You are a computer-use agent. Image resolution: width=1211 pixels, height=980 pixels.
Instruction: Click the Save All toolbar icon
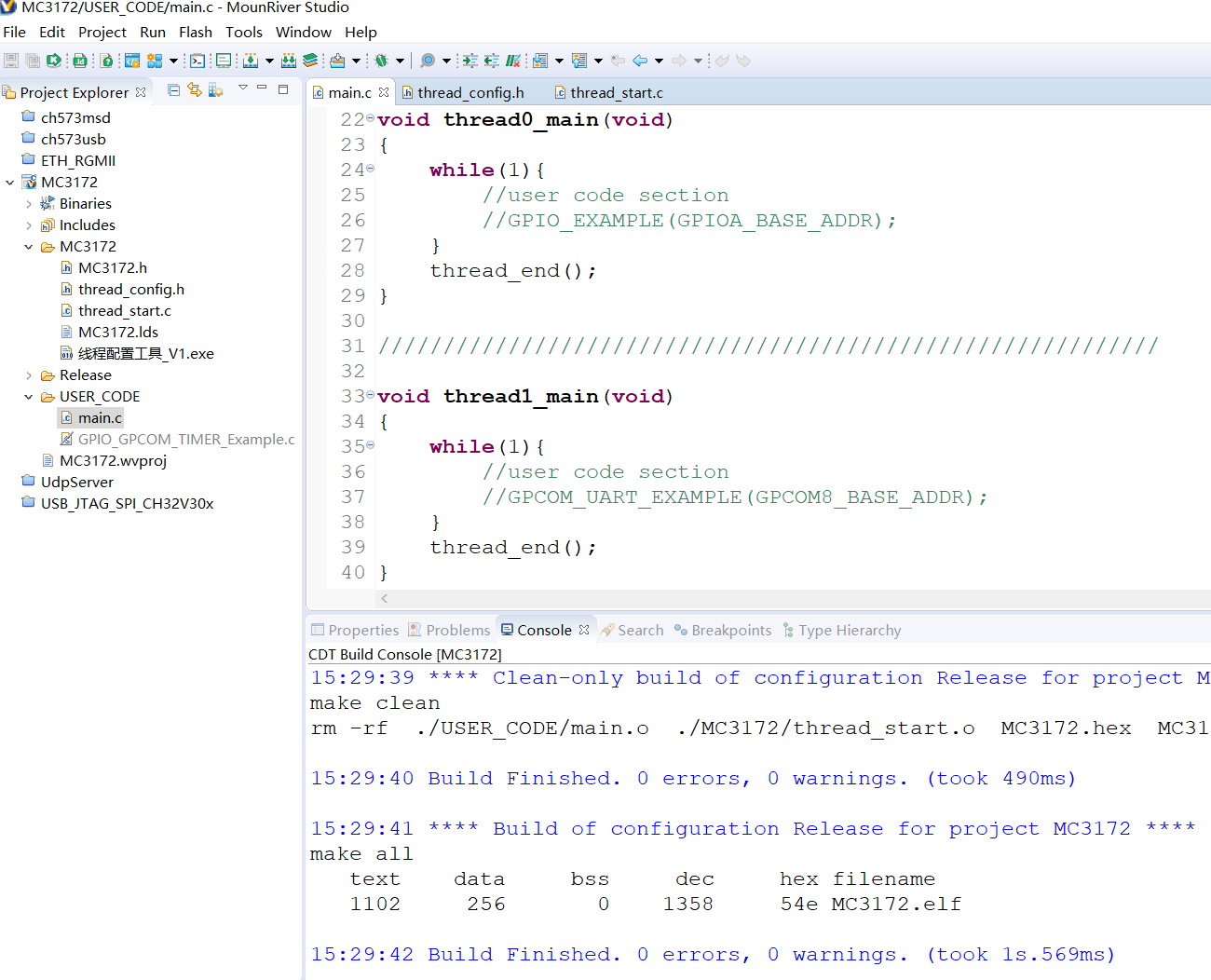click(33, 61)
